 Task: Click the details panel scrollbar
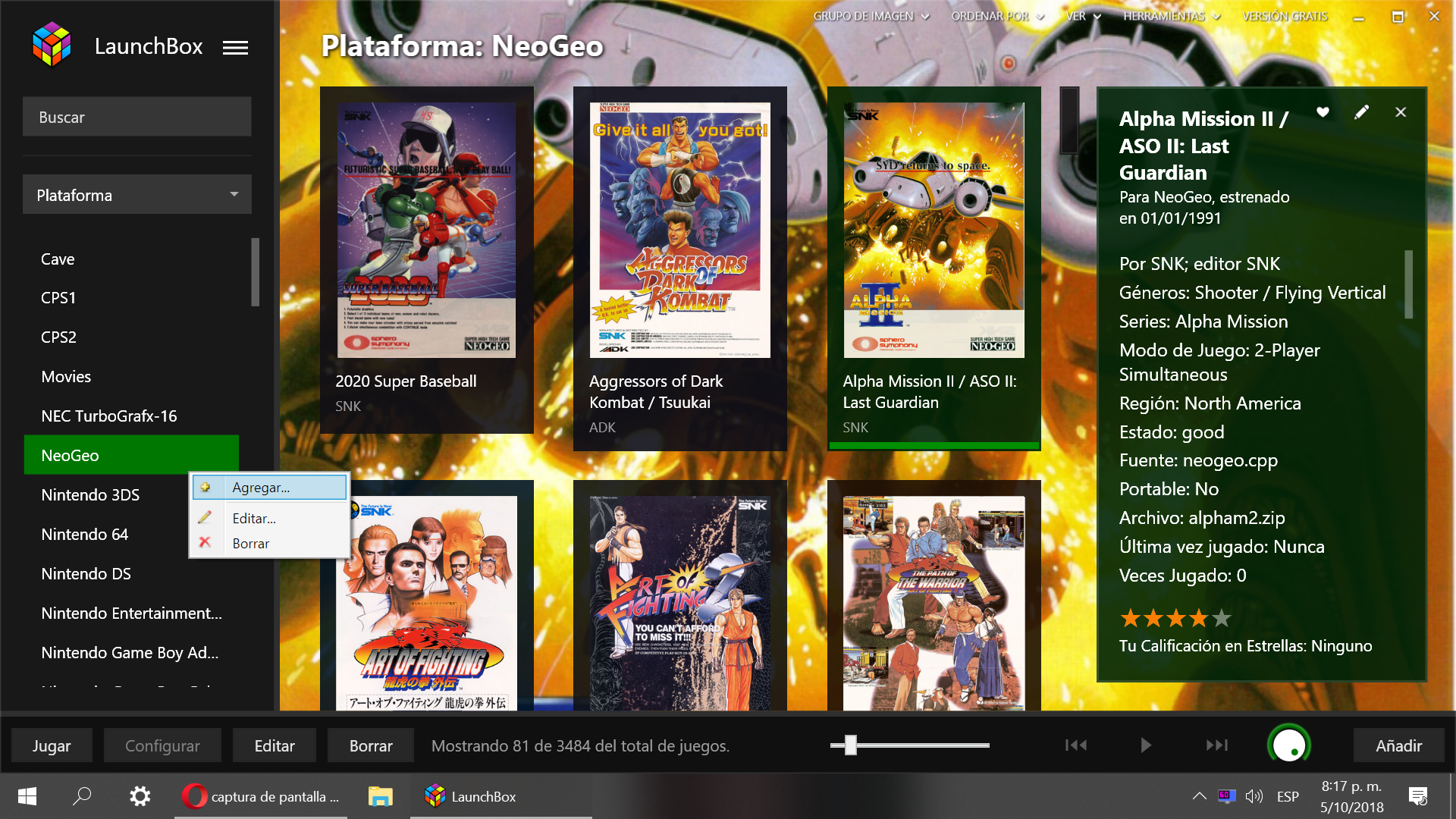point(1408,284)
